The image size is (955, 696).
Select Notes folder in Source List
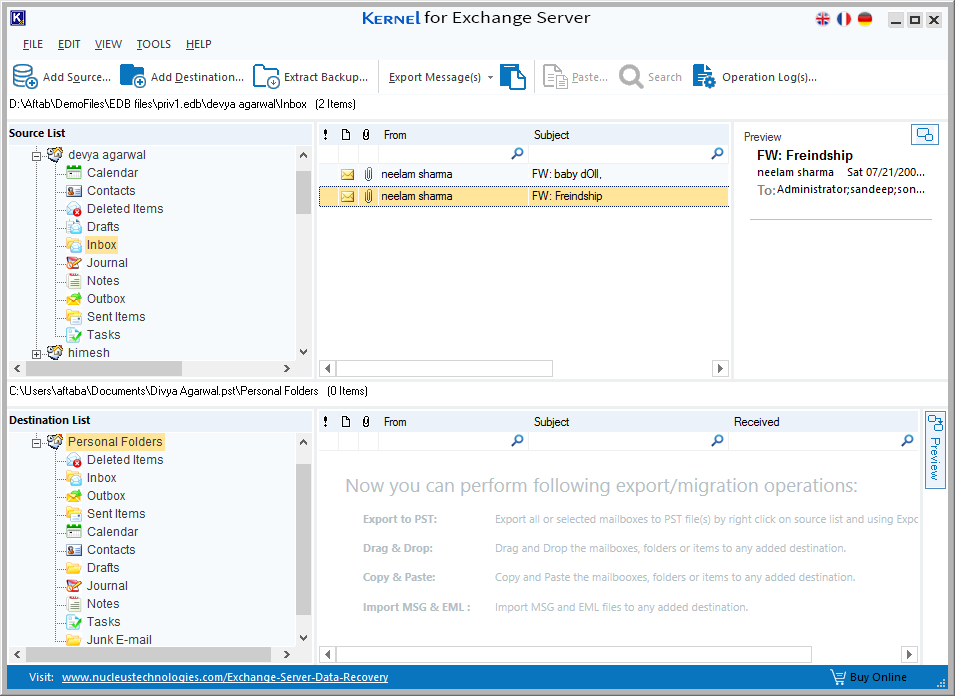[x=103, y=281]
